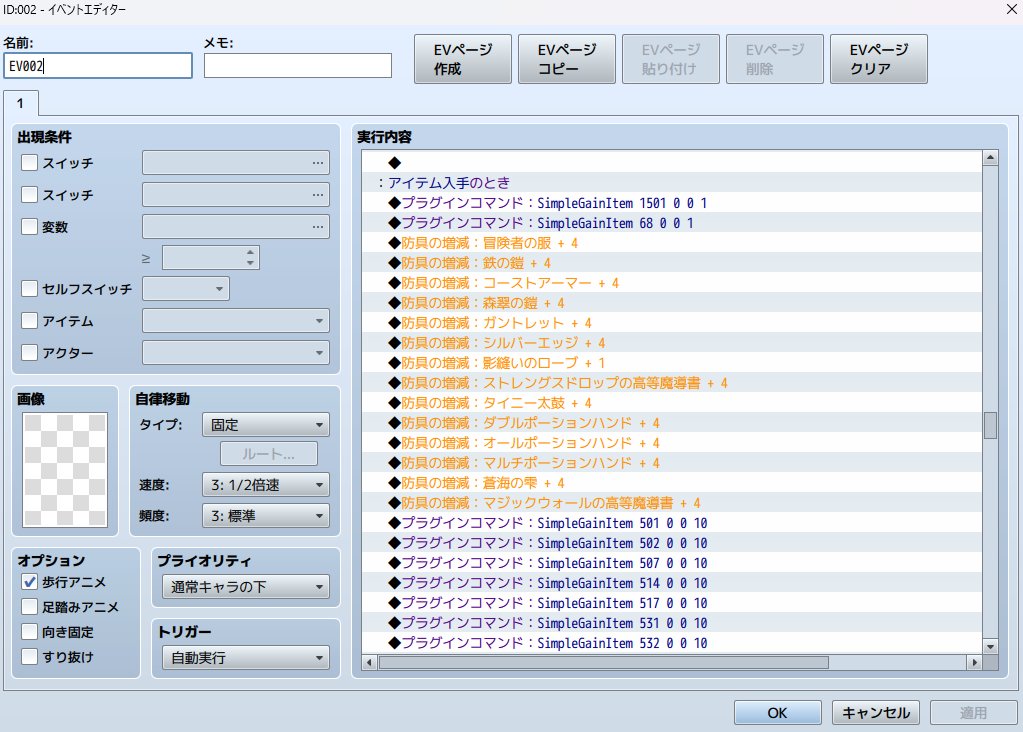Open the セルフスイッチ dropdown

(x=186, y=288)
